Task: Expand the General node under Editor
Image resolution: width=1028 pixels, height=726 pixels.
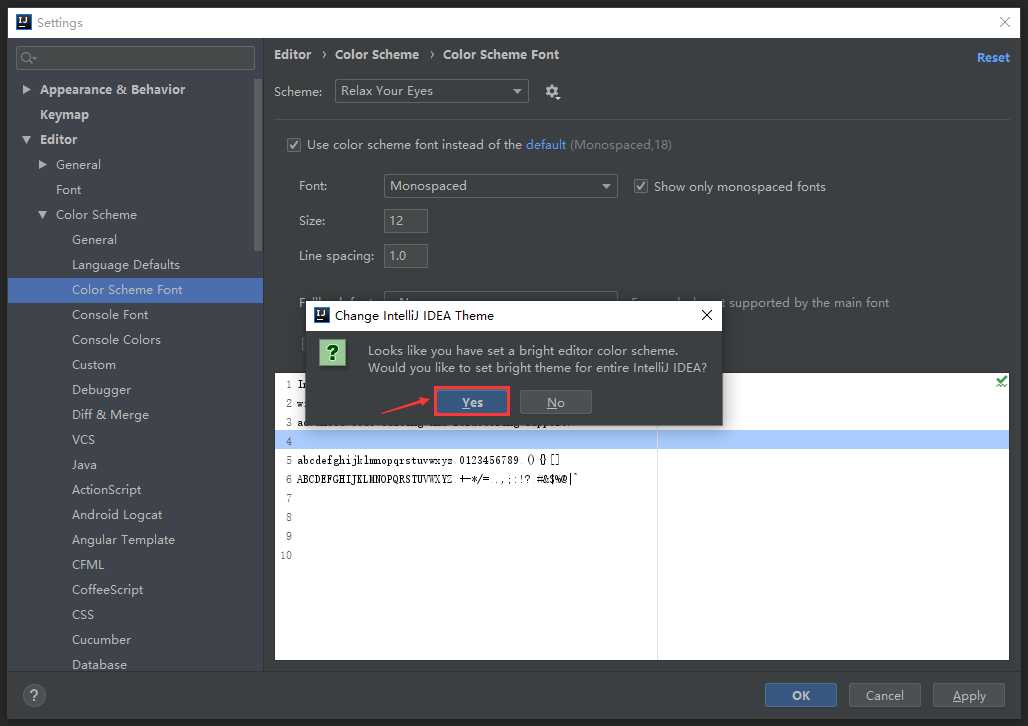Action: tap(43, 165)
